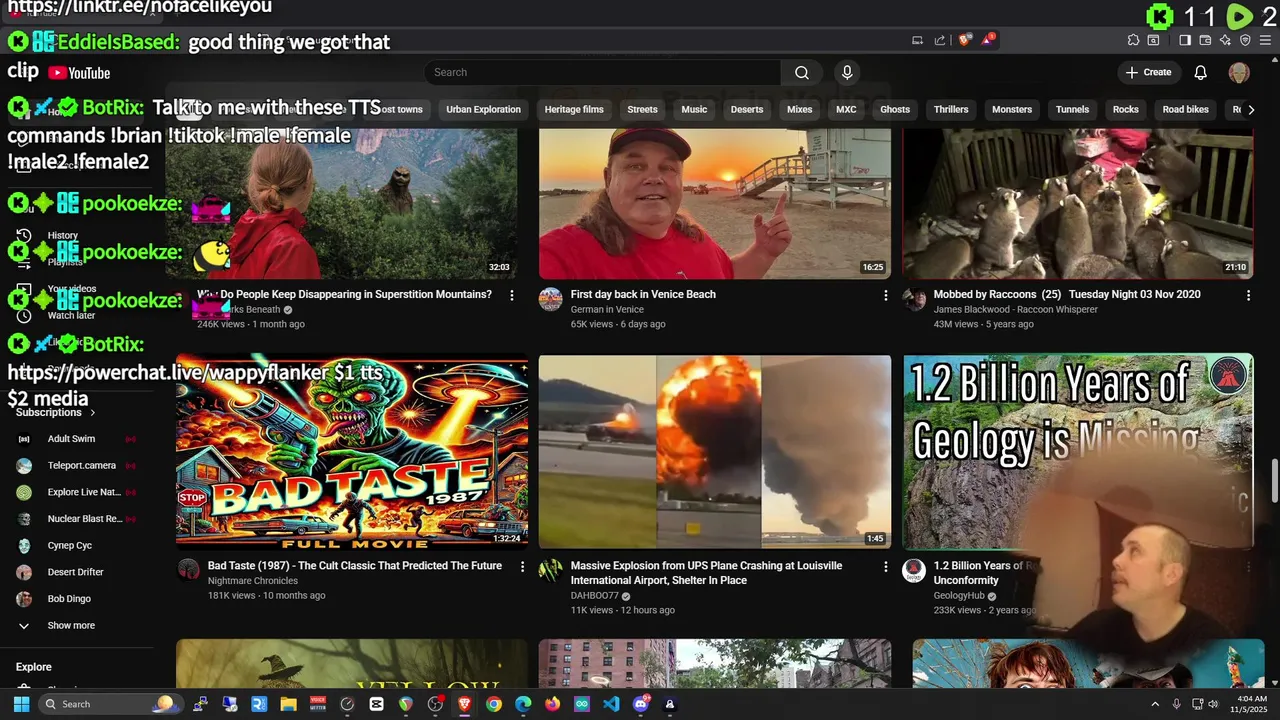
Task: Open Brave Shields lion icon in address bar
Action: (x=965, y=40)
